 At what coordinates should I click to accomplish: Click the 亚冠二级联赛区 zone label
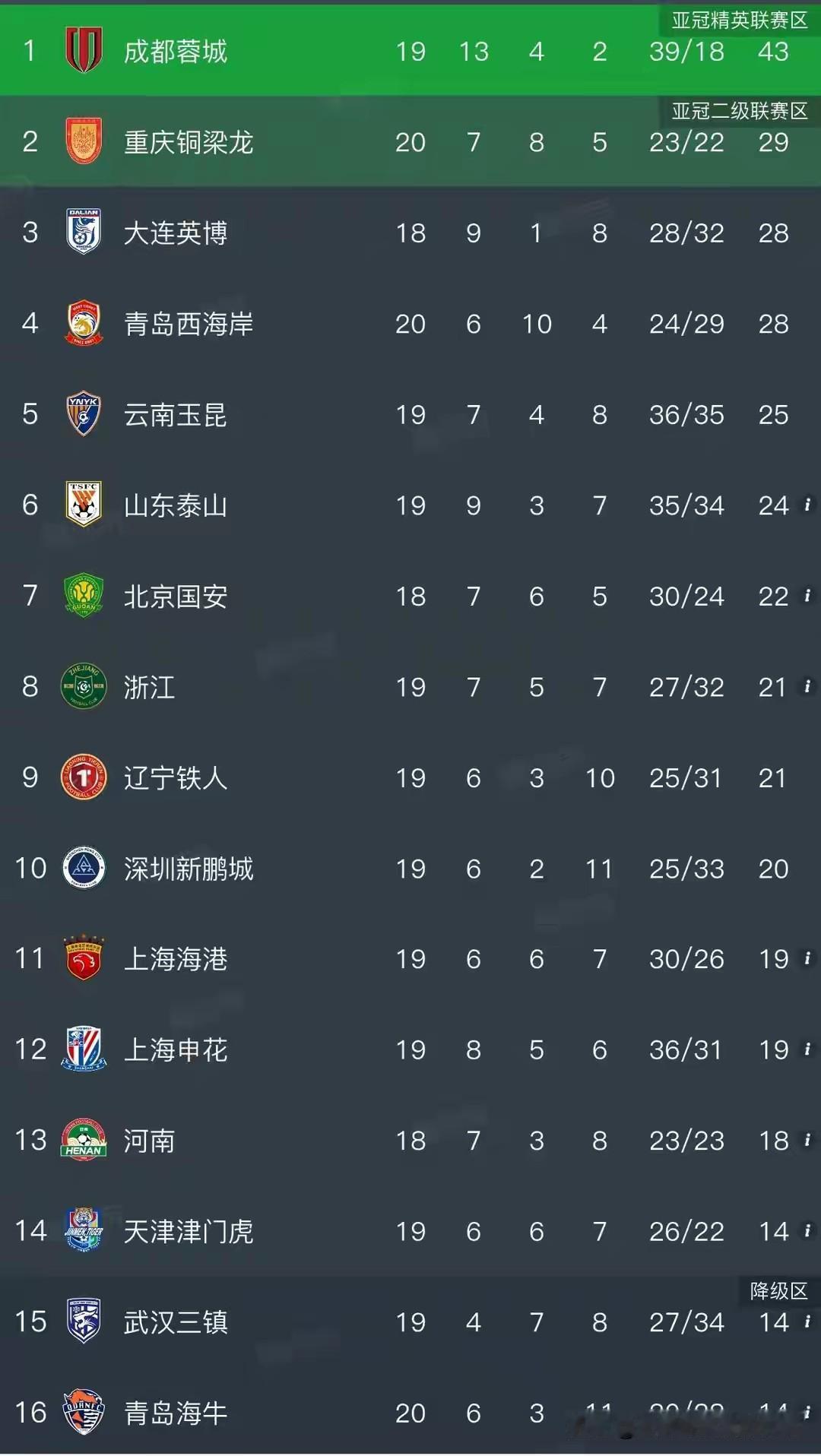(x=739, y=111)
